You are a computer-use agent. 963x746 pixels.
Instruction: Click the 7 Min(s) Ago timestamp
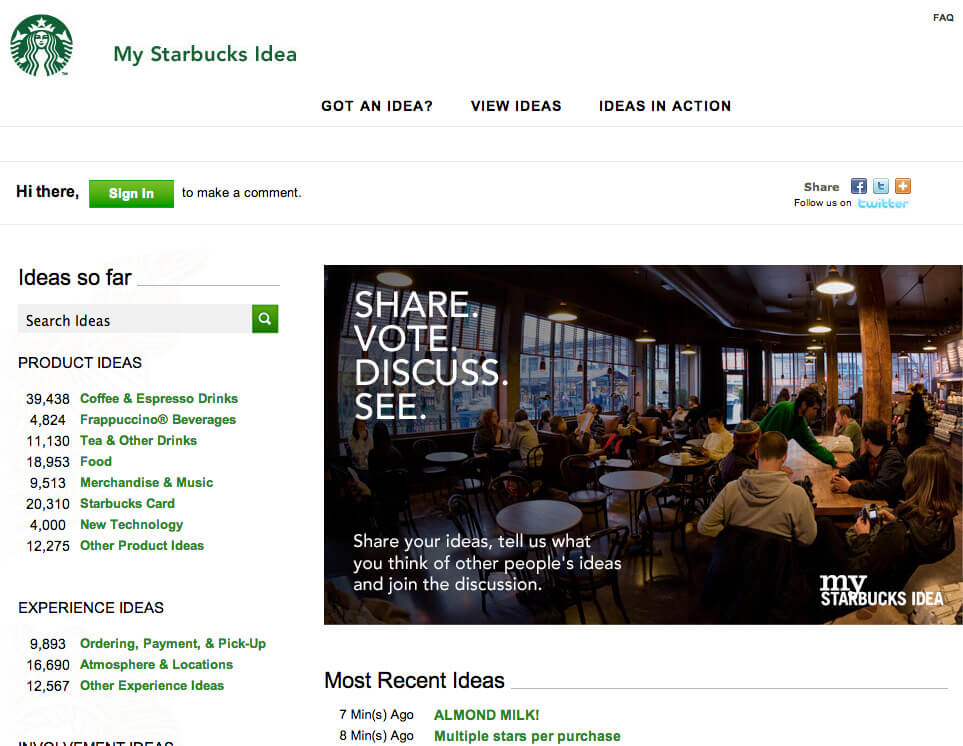pos(376,715)
